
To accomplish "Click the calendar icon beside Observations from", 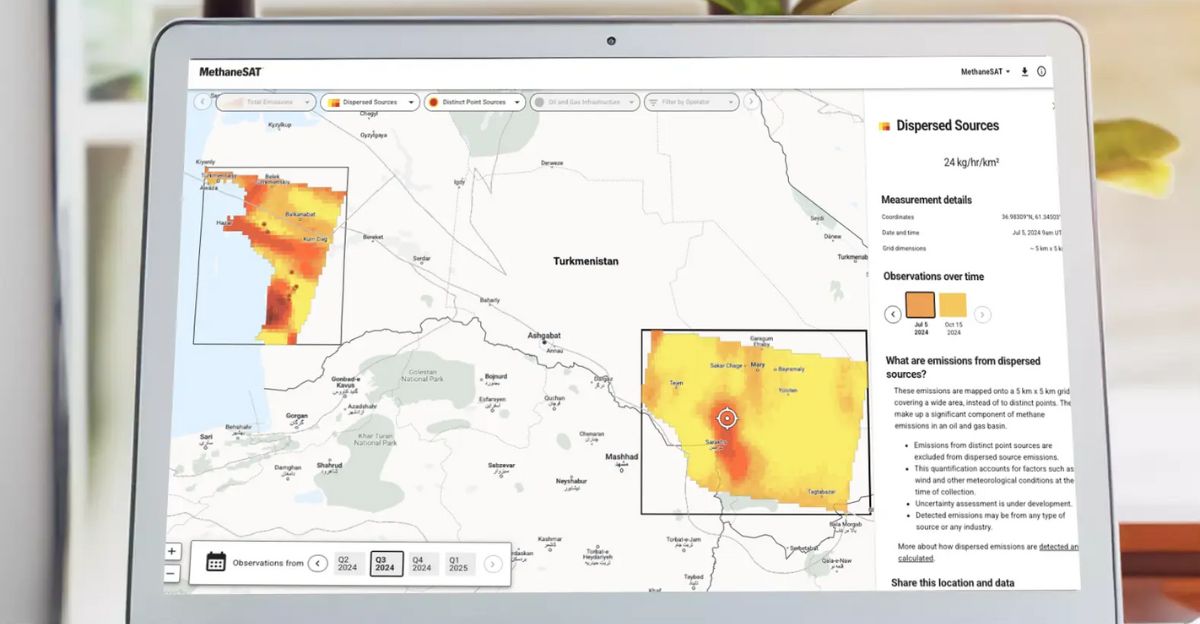I will 216,562.
